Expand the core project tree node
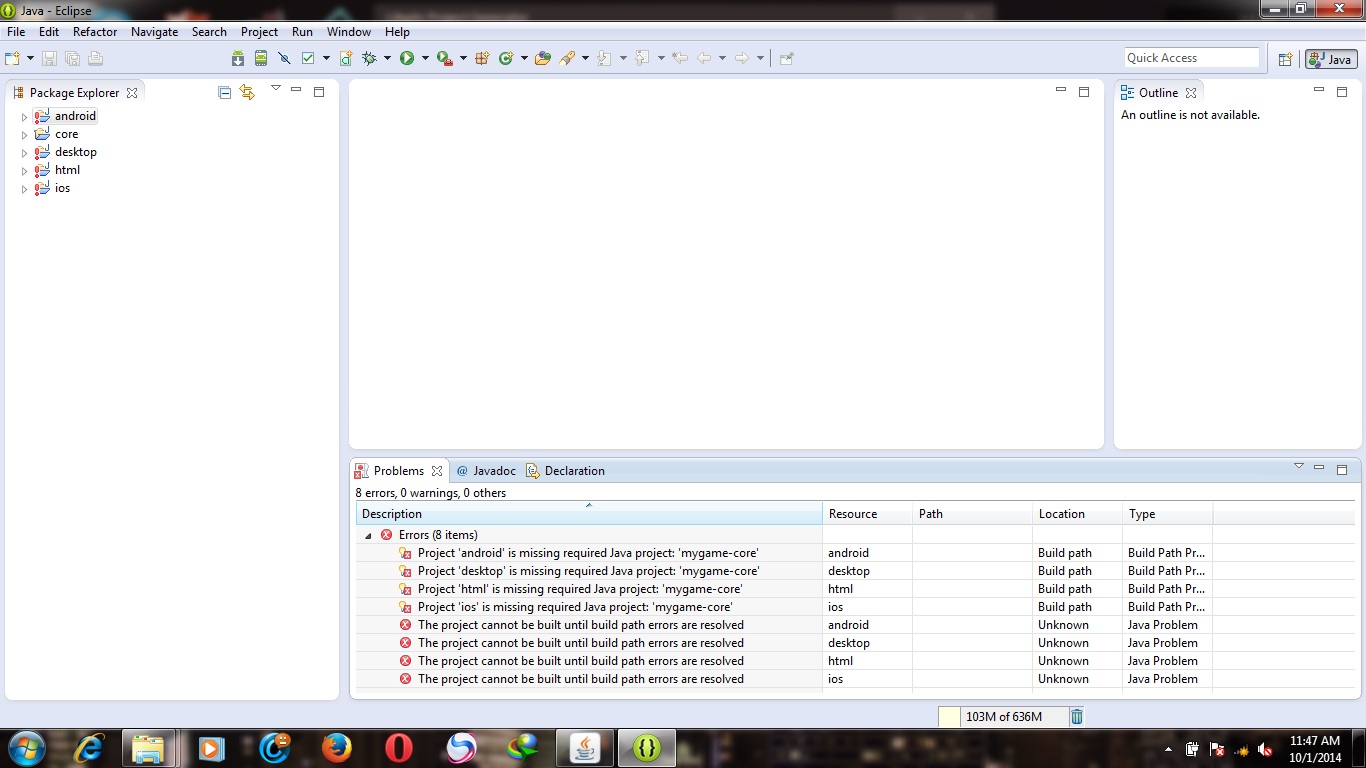 25,135
